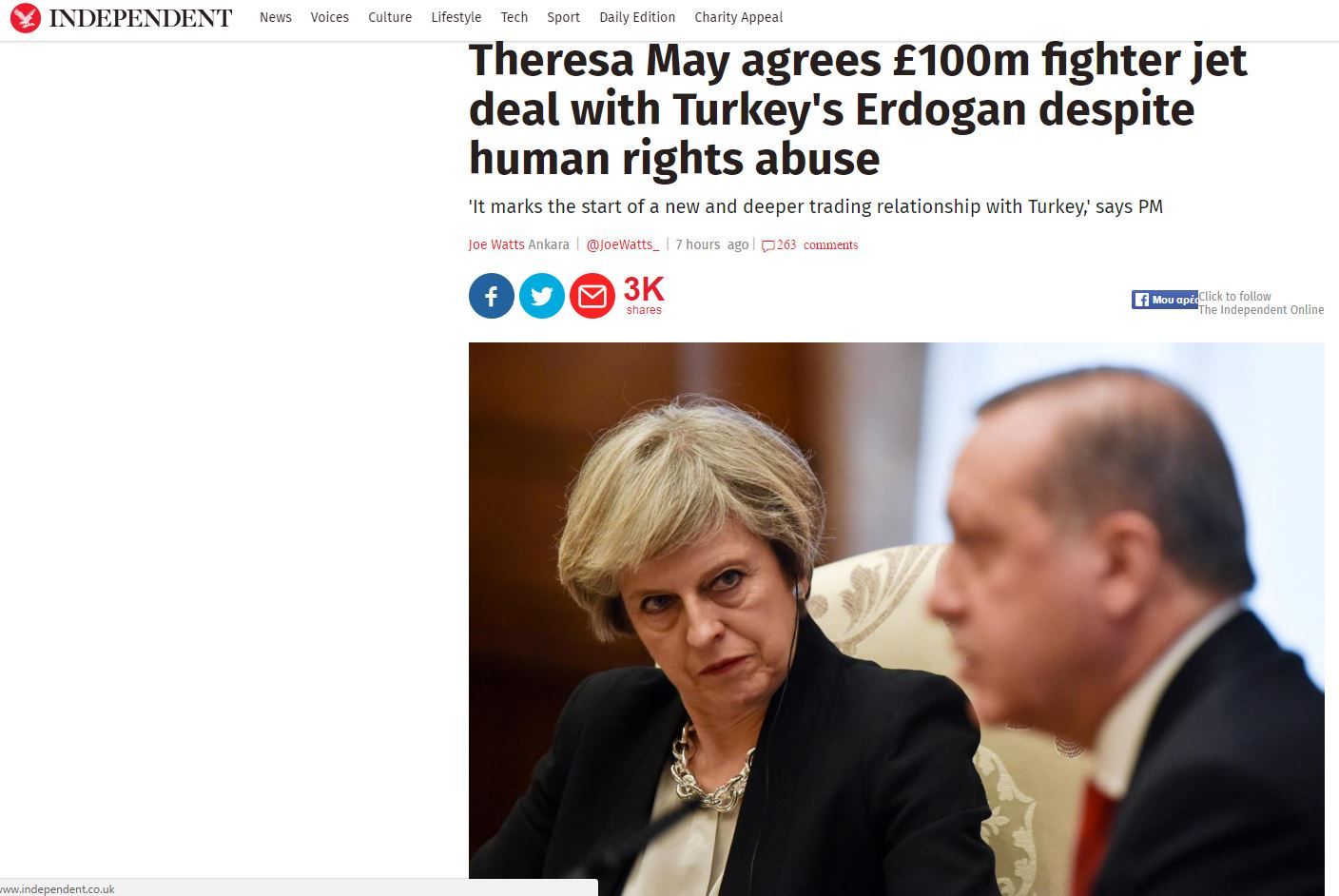Go to the Culture section

pos(390,17)
